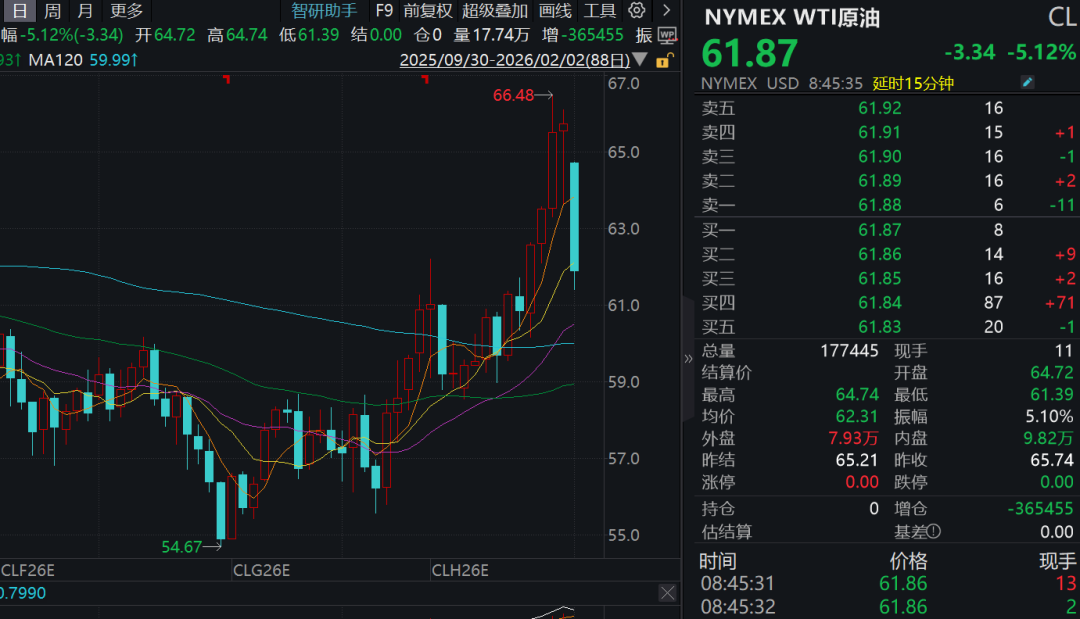Viewport: 1080px width, 619px height.
Task: Click the 振 amplitude icon in header
Action: coord(643,35)
